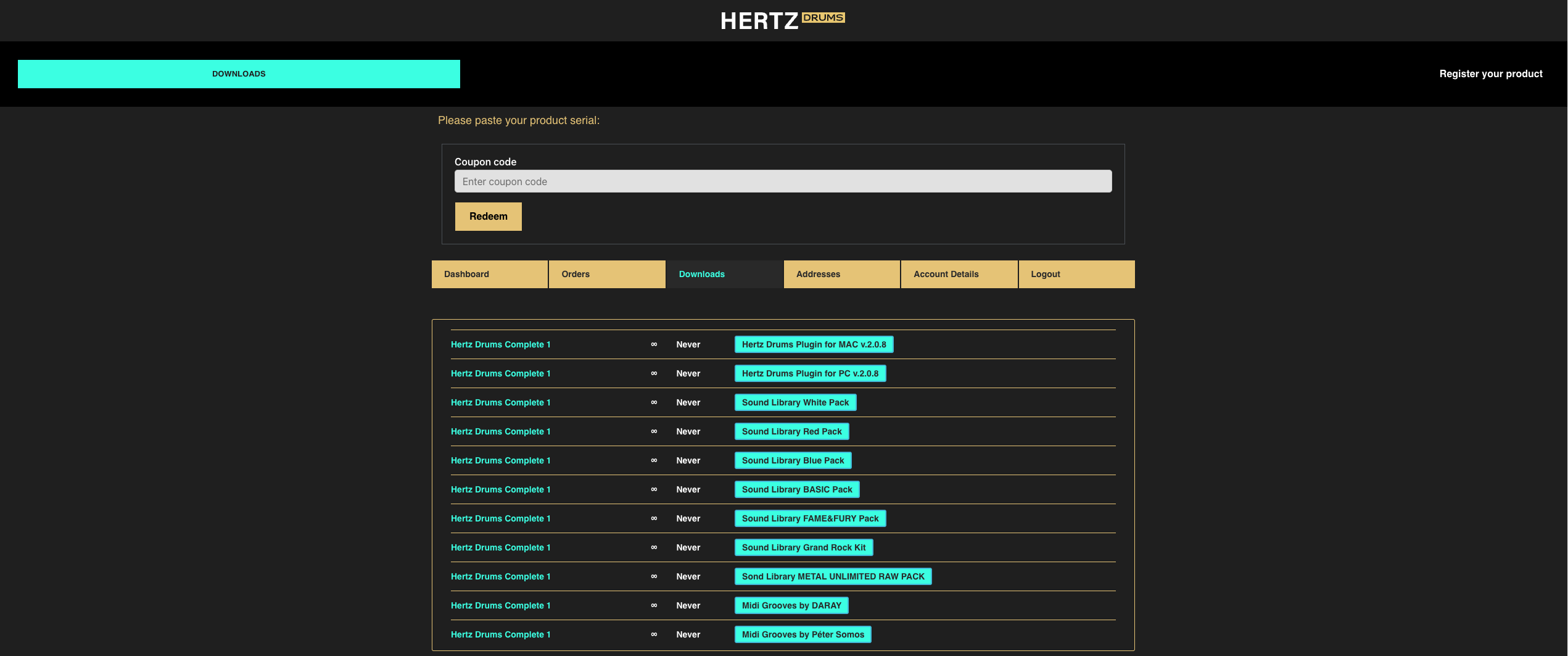
Task: Focus the coupon code input field
Action: click(x=783, y=181)
